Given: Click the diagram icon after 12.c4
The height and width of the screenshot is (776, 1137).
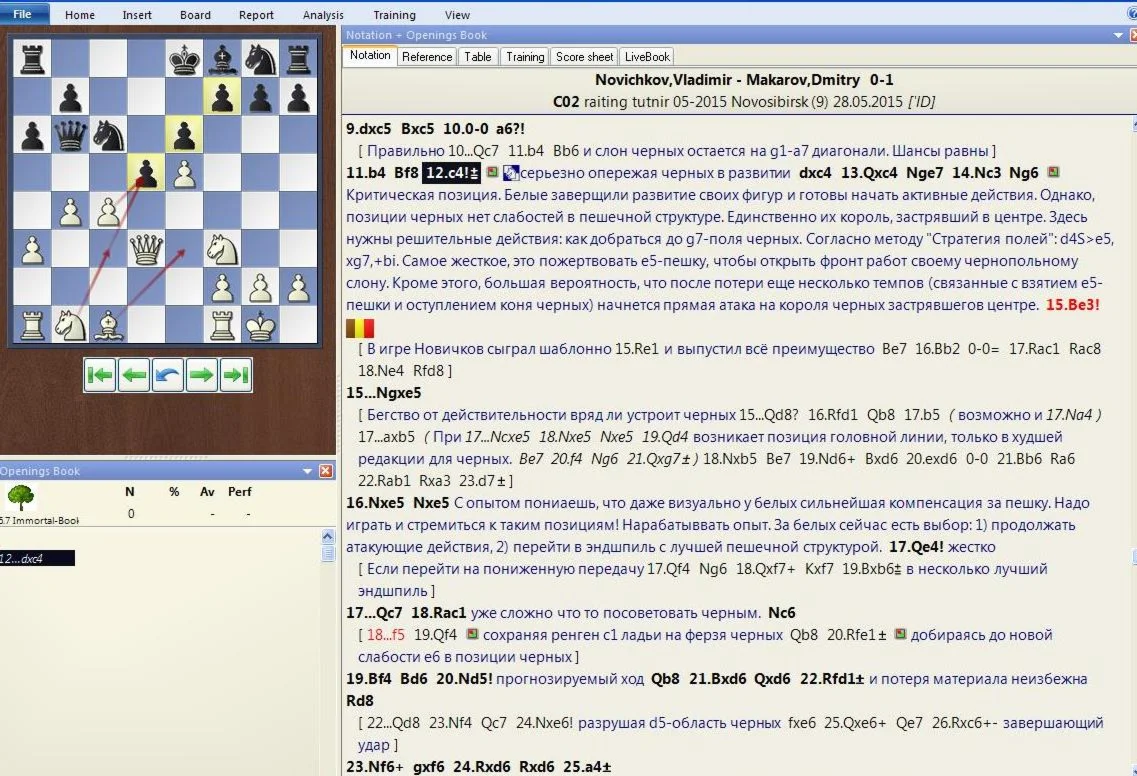Looking at the screenshot, I should [511, 173].
